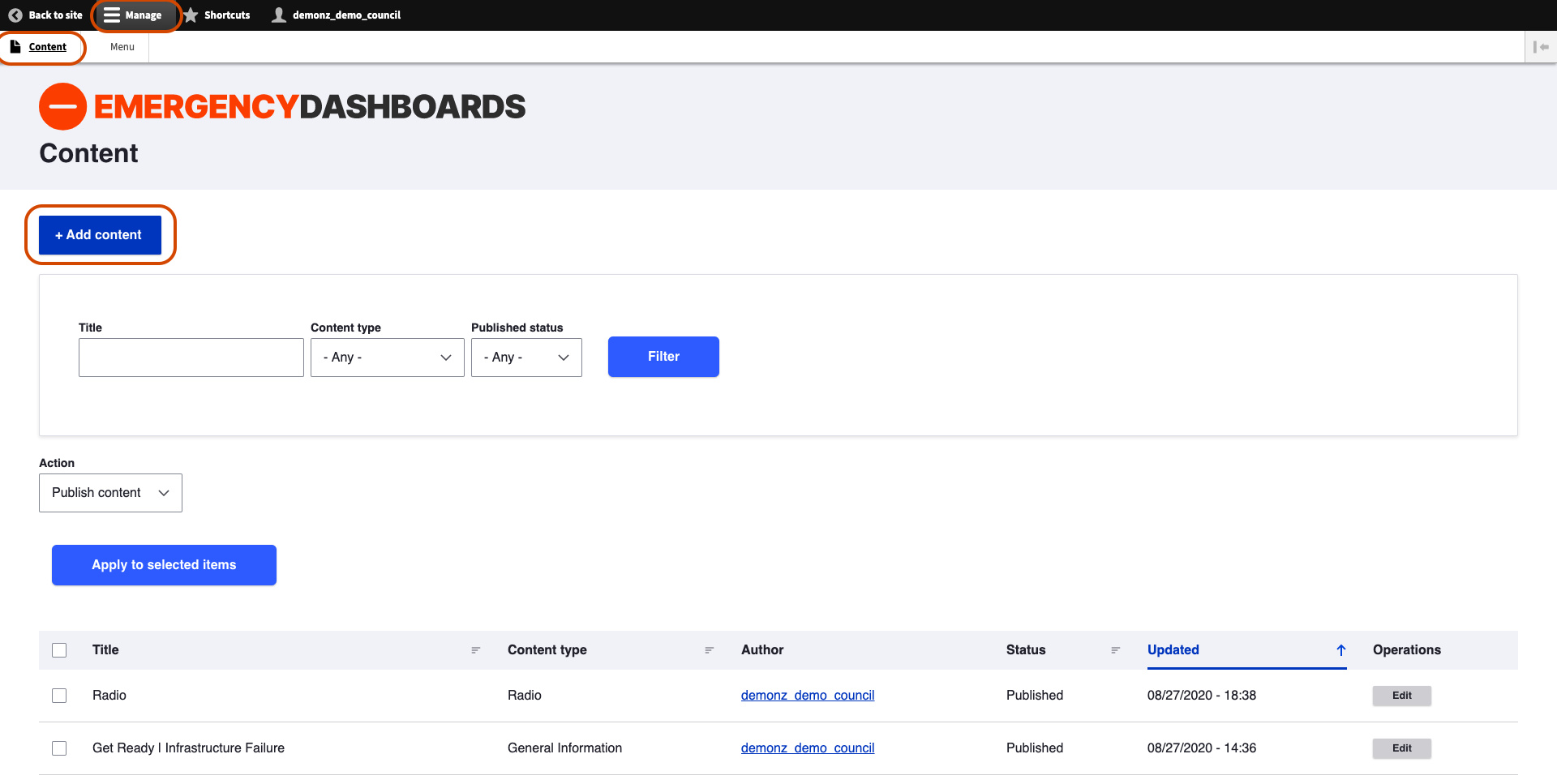Edit Get Ready Infrastructure Failure item
This screenshot has height=784, width=1557.
[1402, 748]
